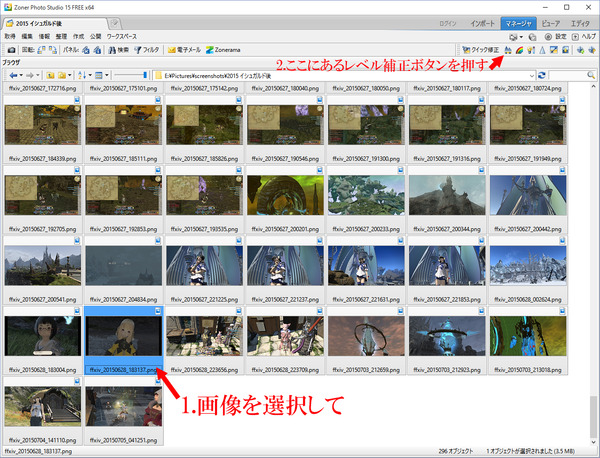Click the blue back navigation arrow
Image resolution: width=600 pixels, height=458 pixels.
click(13, 75)
